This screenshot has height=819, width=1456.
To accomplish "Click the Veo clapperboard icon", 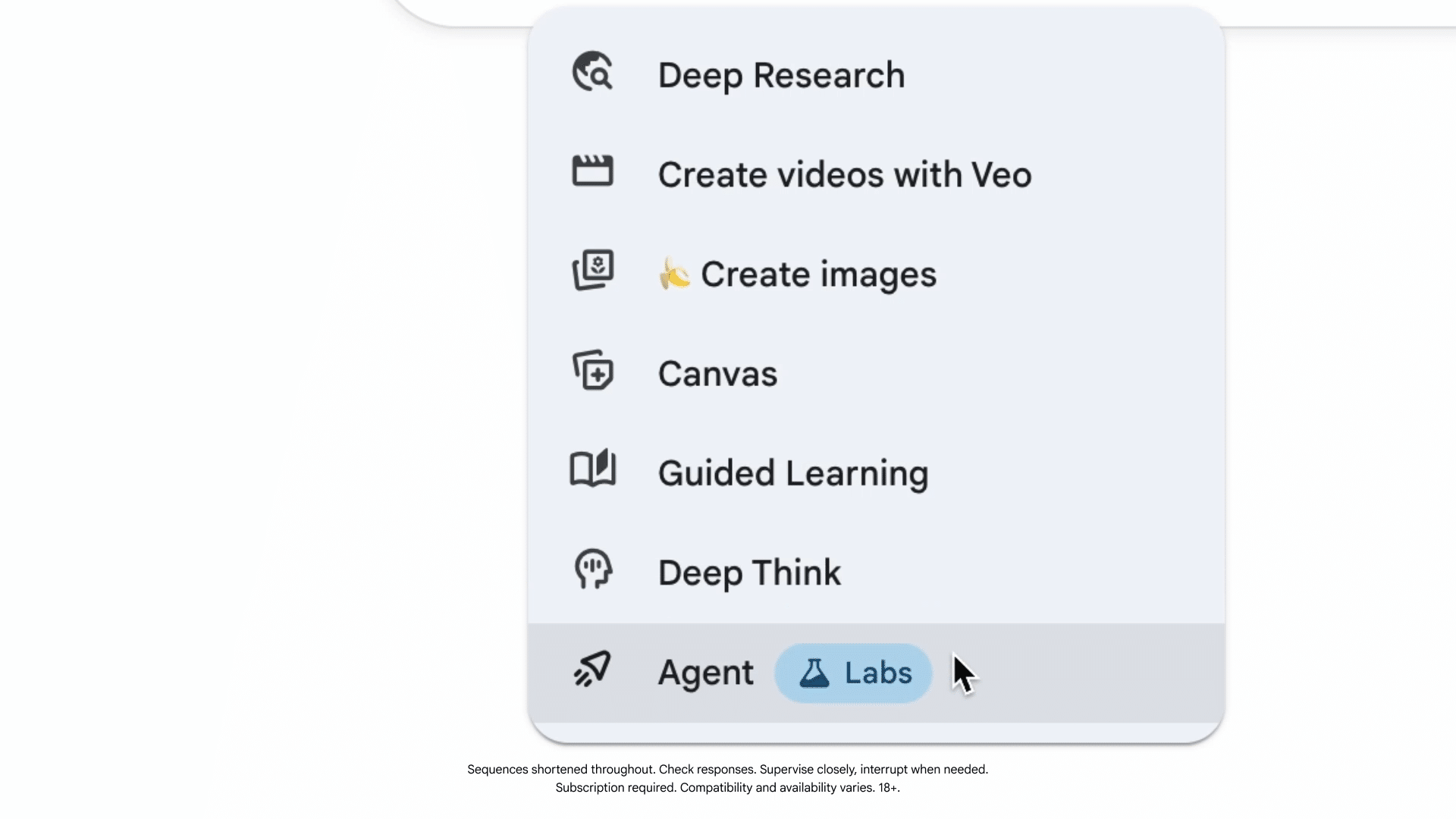I will pyautogui.click(x=592, y=171).
